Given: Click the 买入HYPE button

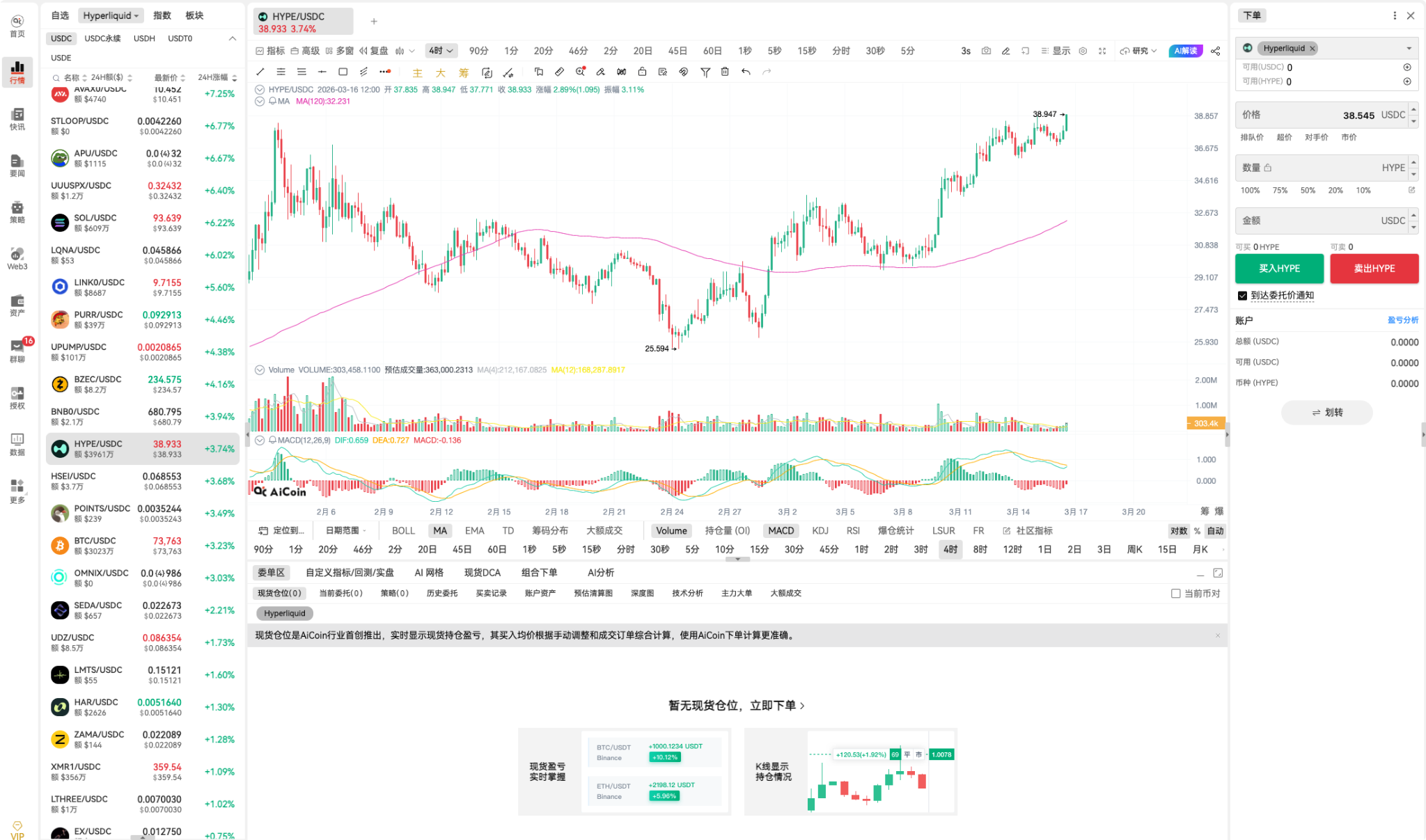Looking at the screenshot, I should pos(1279,269).
